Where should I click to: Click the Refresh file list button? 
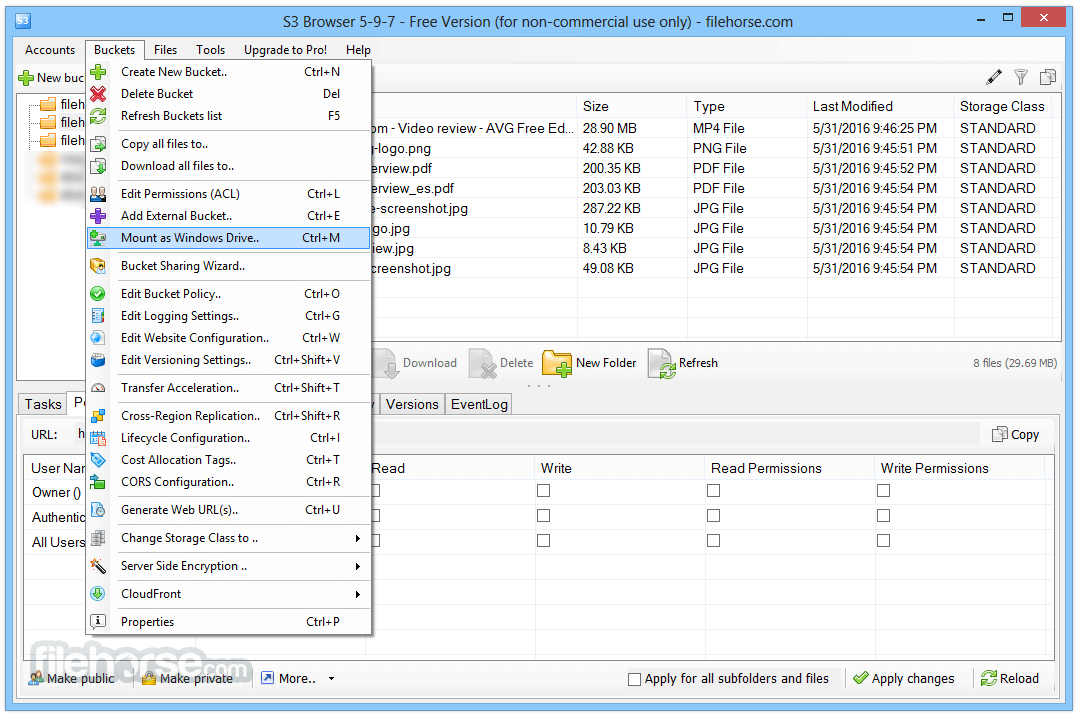point(683,363)
